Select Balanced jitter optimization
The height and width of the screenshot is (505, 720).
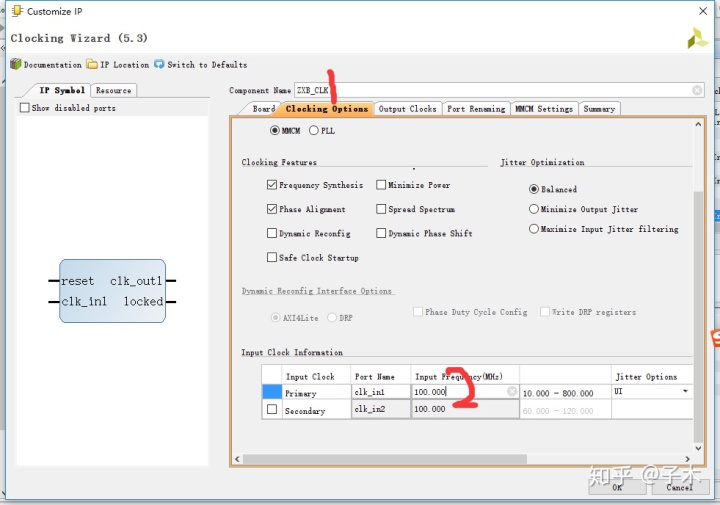(534, 189)
